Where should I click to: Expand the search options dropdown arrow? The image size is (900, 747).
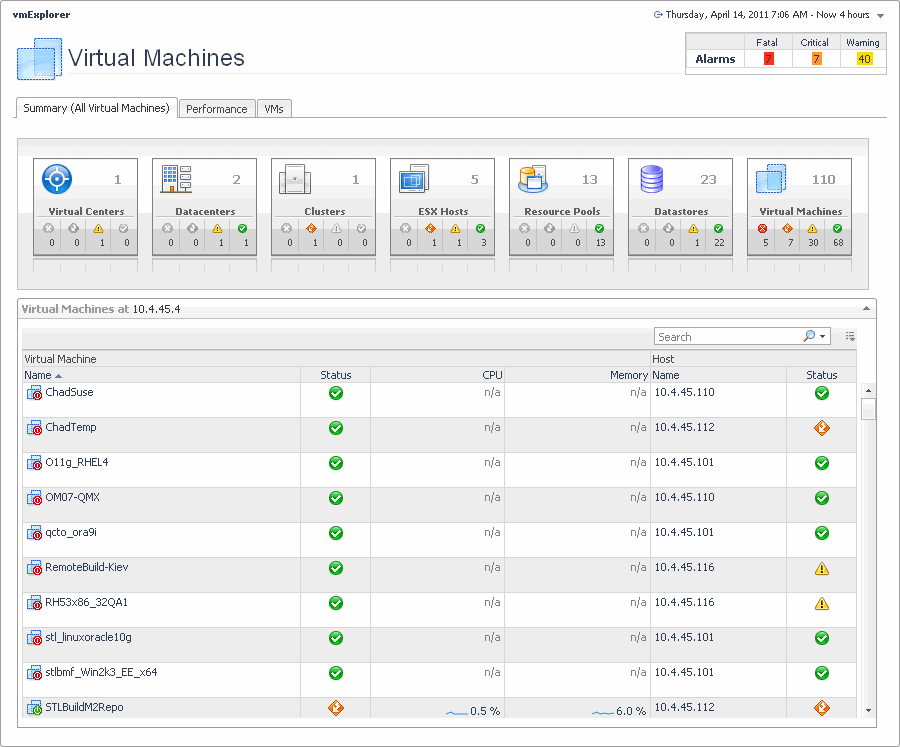823,337
